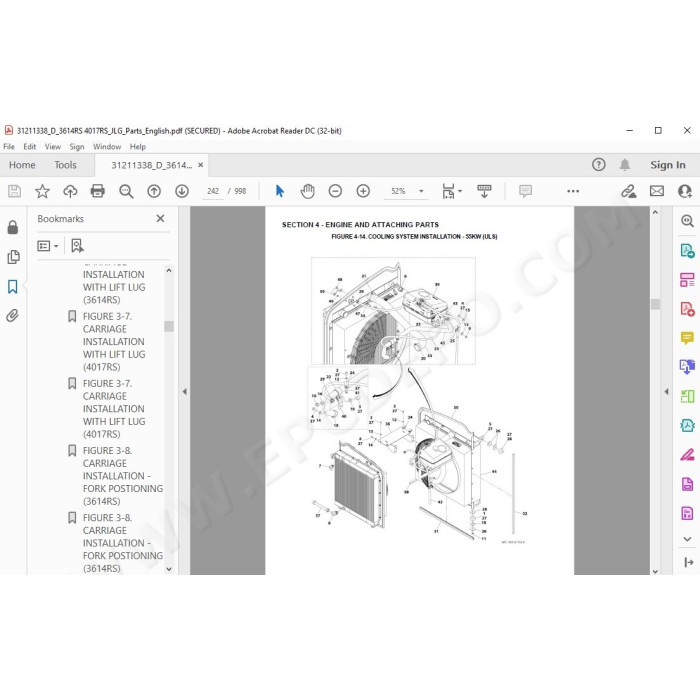Go to previous page with up arrow
700x700 pixels.
point(154,191)
